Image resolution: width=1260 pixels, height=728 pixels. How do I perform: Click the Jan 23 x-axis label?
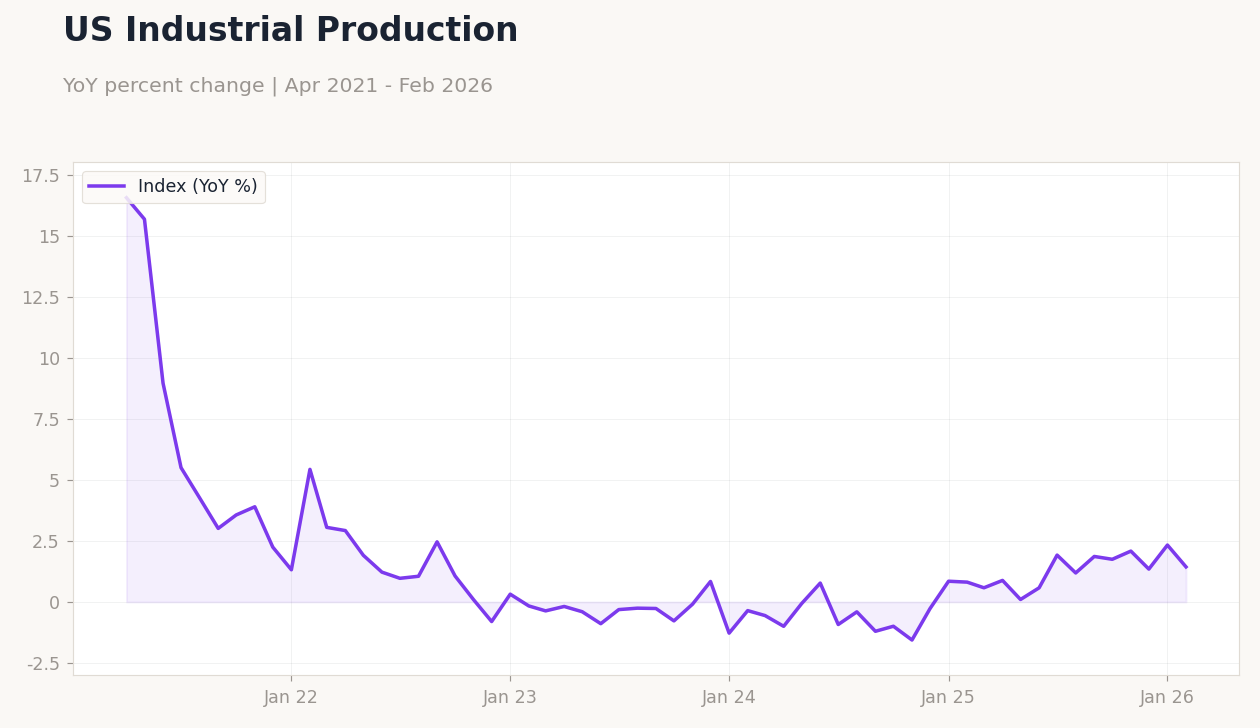(510, 698)
